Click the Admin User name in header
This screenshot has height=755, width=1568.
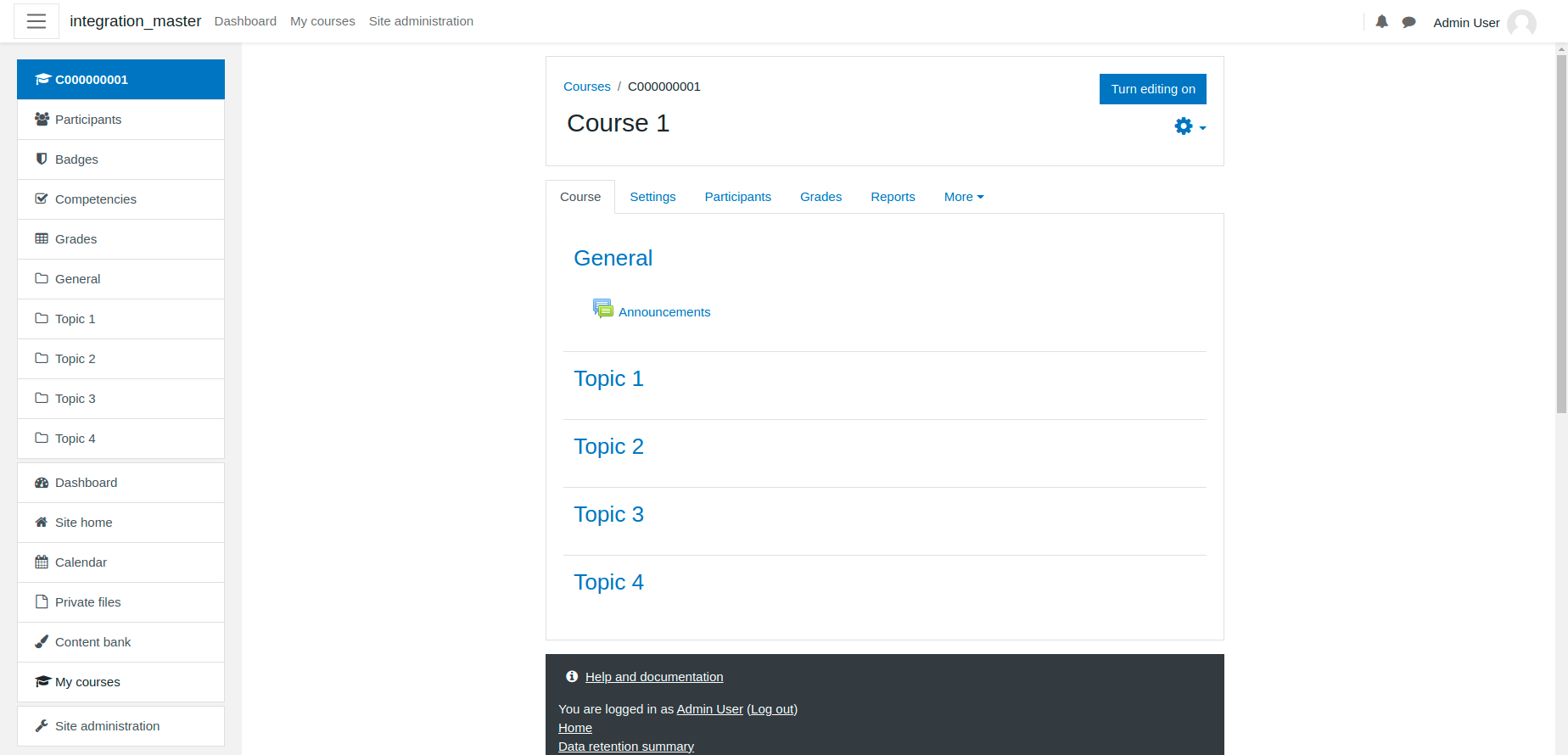pos(1466,23)
